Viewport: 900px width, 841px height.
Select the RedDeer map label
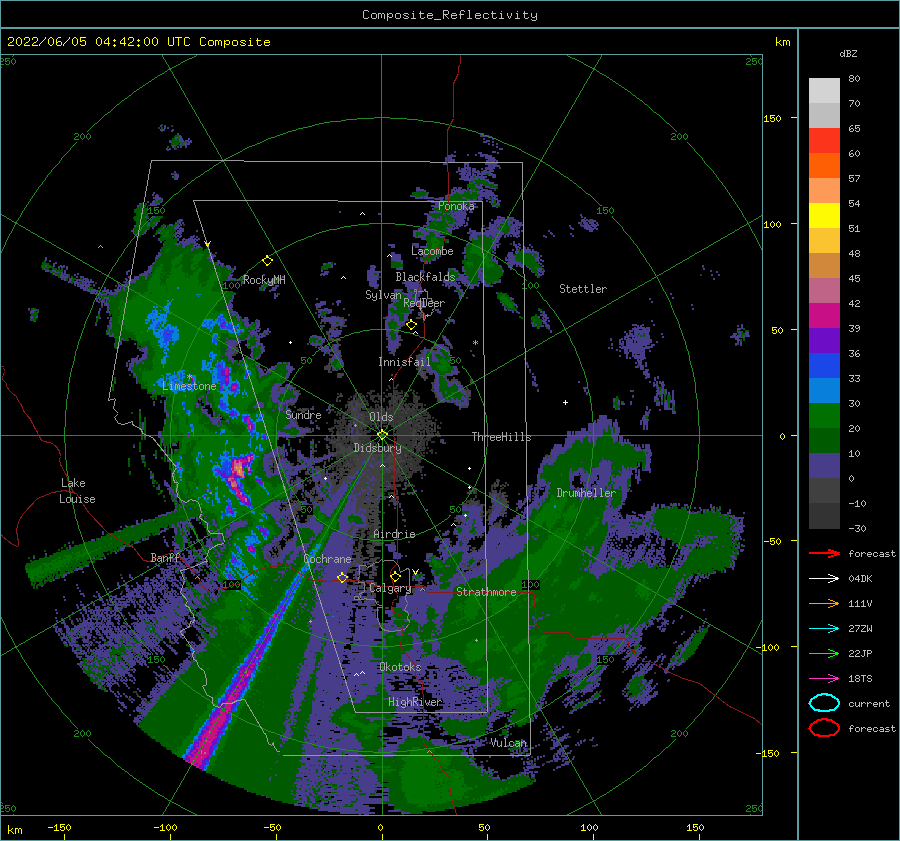tap(424, 303)
